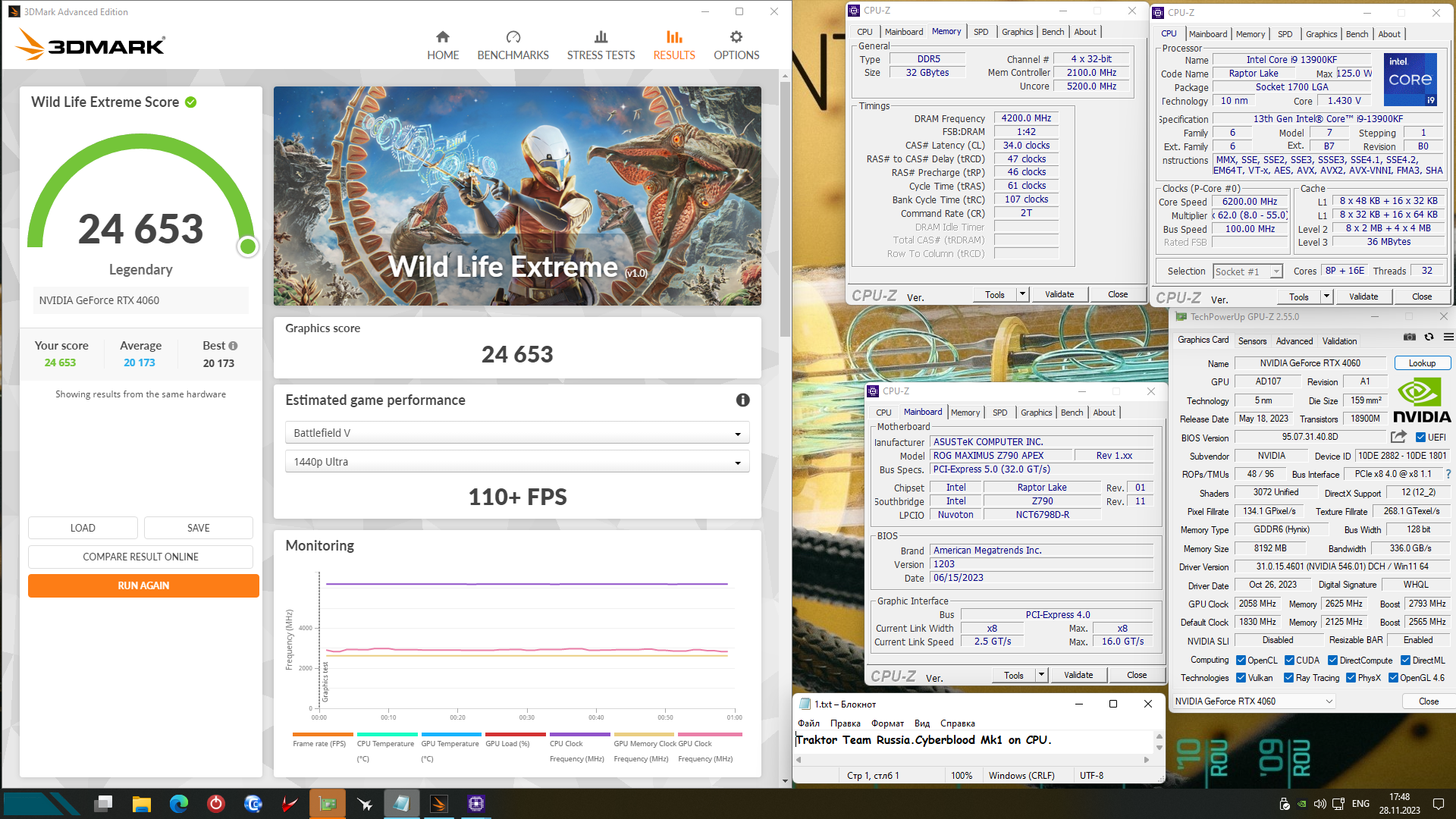Click 3DMark vertical scrollbar thumb
The width and height of the screenshot is (1456, 819).
click(785, 209)
